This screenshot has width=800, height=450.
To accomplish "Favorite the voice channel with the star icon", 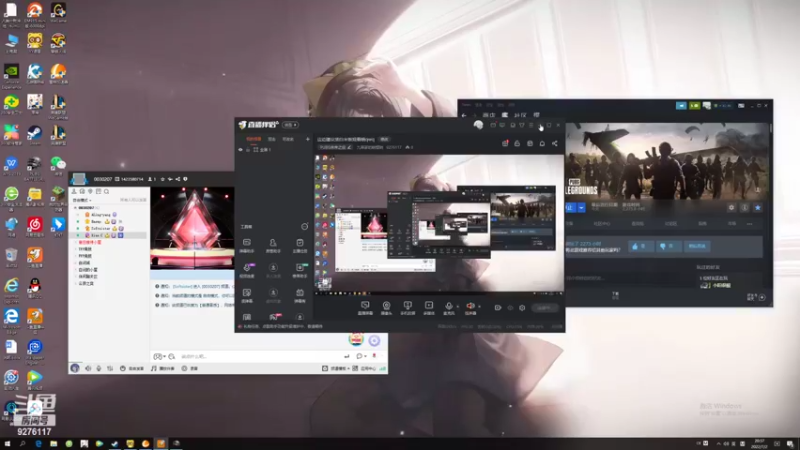I will (163, 179).
